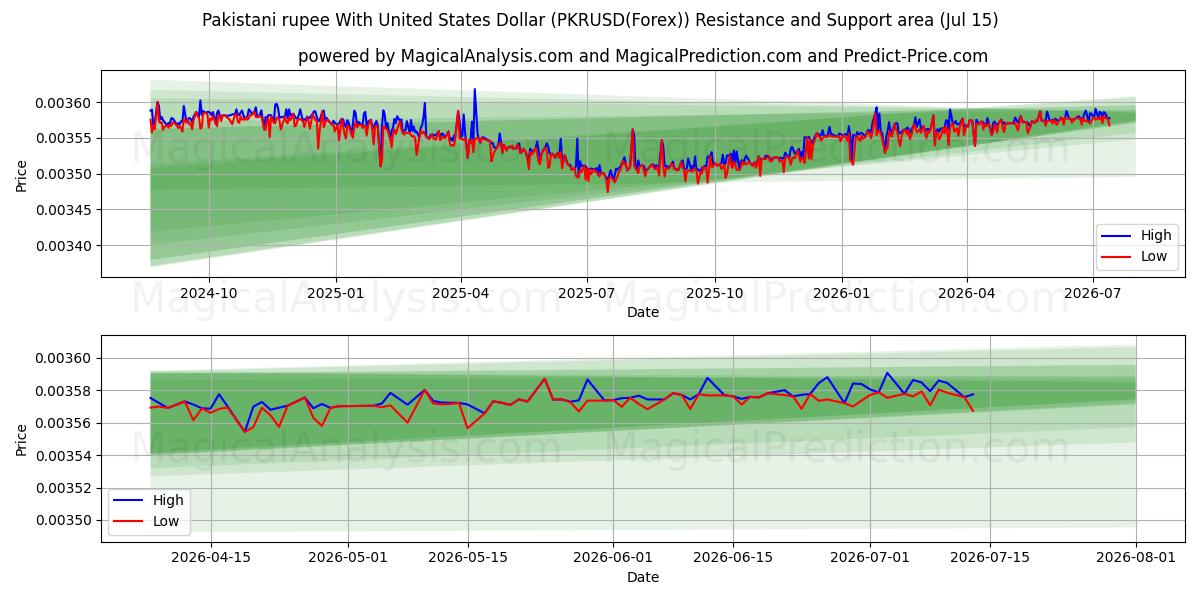Click the 0.00345 y-axis label in top chart
Image resolution: width=1200 pixels, height=600 pixels.
click(x=64, y=210)
